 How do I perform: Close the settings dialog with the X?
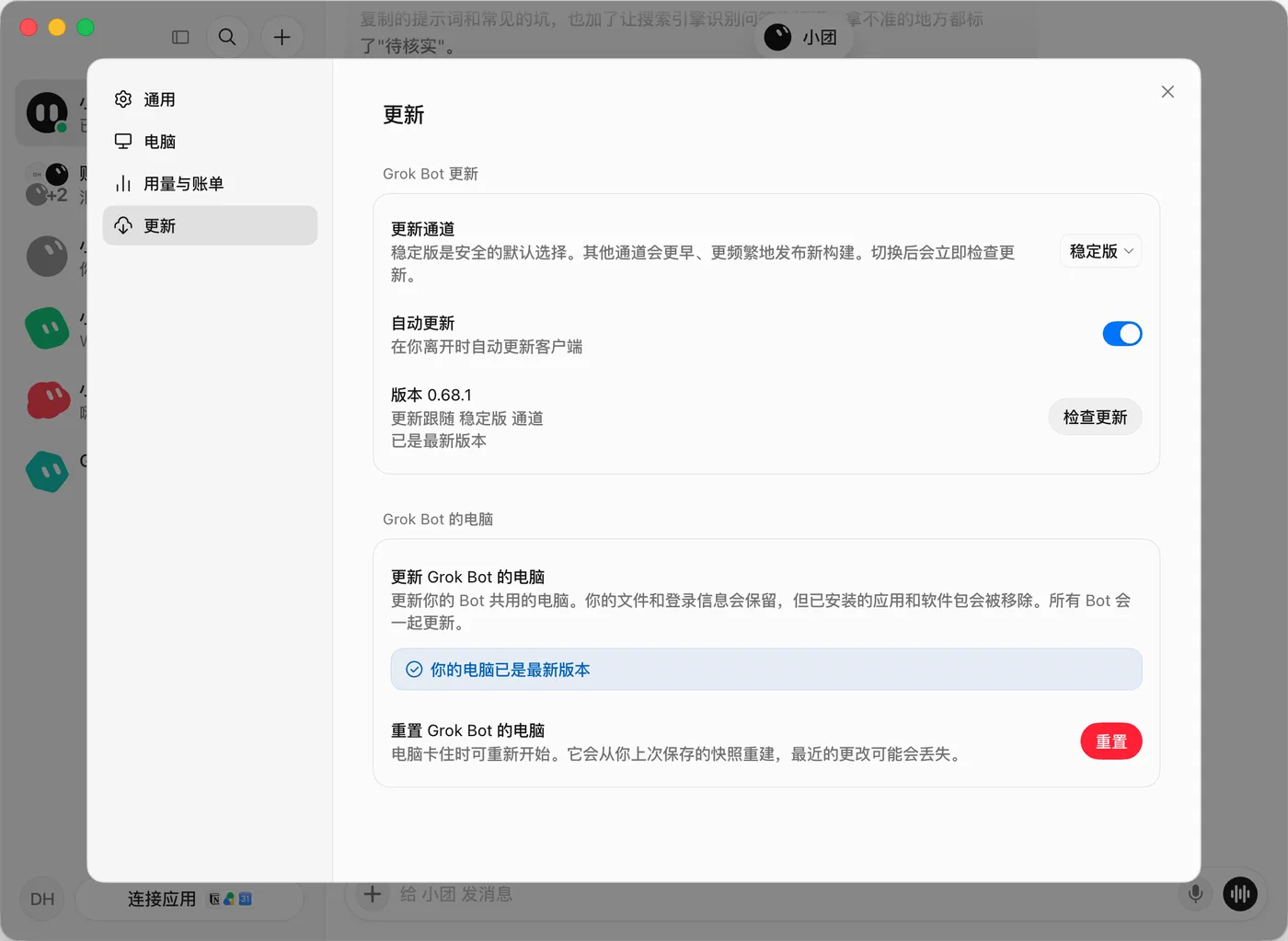(1167, 92)
